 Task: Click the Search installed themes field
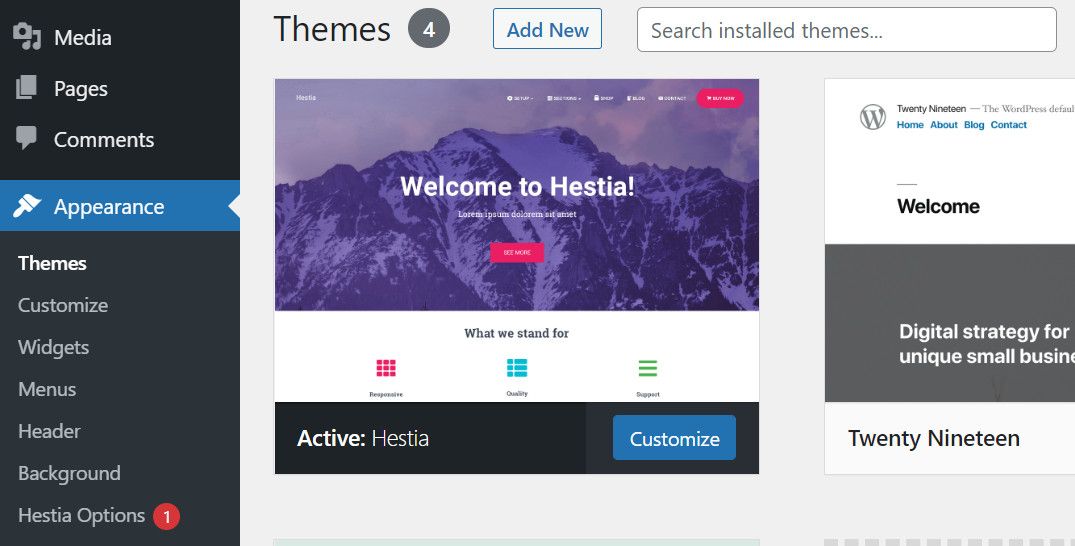[x=847, y=29]
